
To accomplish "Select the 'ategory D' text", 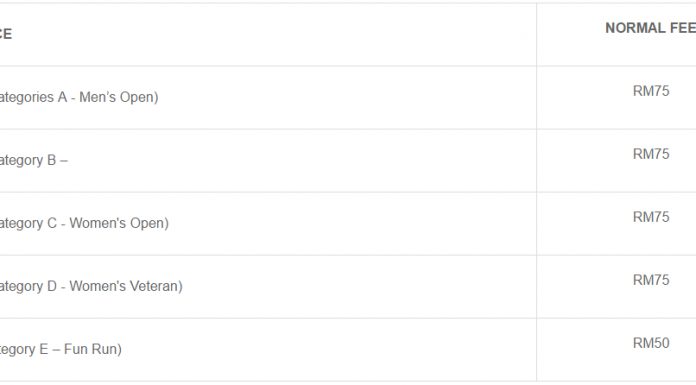I will [28, 286].
